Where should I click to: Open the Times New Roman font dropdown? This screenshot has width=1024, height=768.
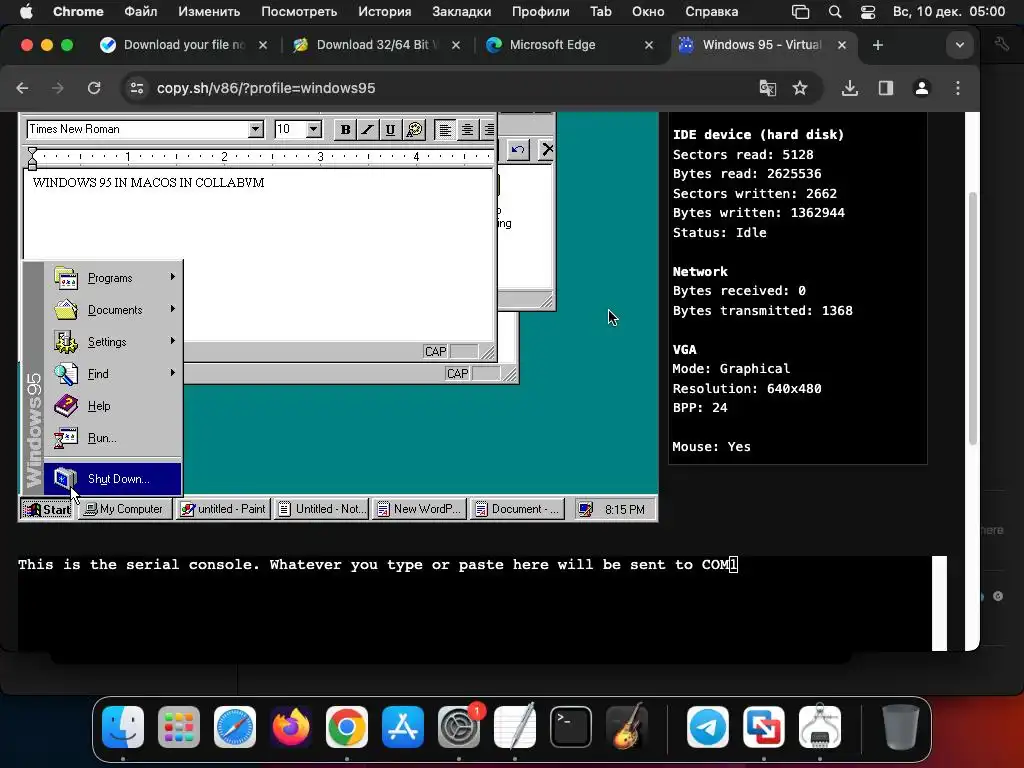256,129
